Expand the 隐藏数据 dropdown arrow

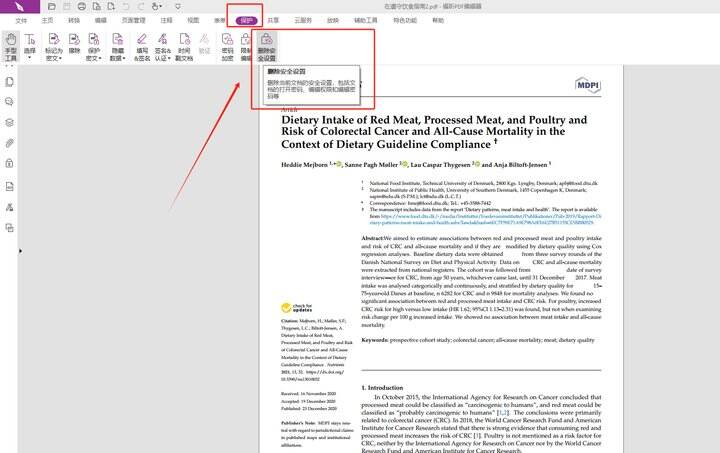[124, 58]
